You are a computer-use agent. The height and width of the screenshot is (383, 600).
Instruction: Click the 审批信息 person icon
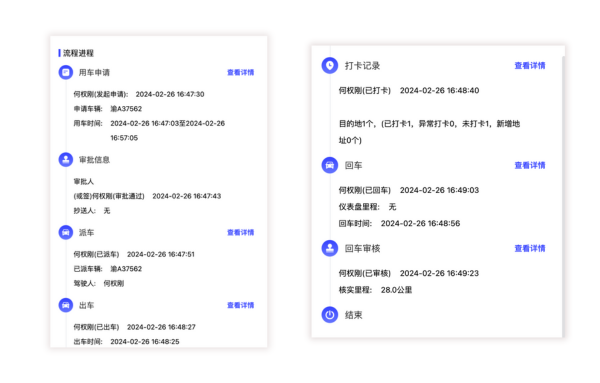coord(66,160)
